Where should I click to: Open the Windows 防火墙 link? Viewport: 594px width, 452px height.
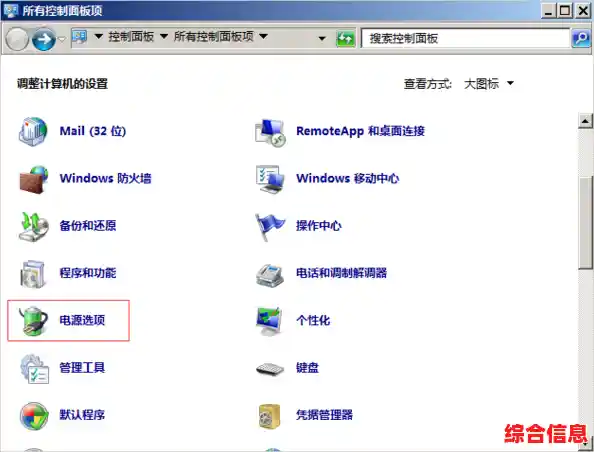click(105, 178)
